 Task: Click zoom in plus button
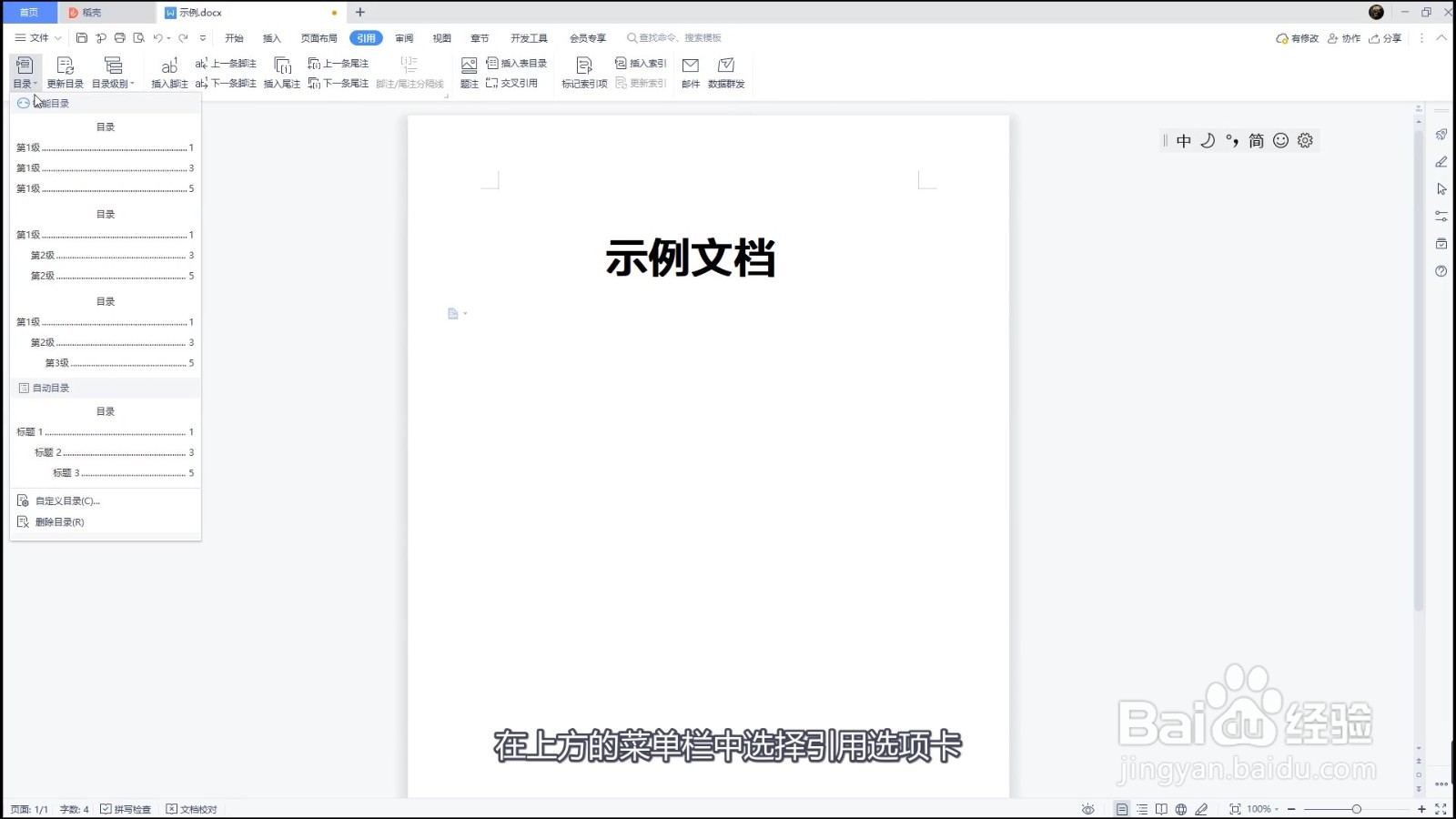pos(1421,809)
